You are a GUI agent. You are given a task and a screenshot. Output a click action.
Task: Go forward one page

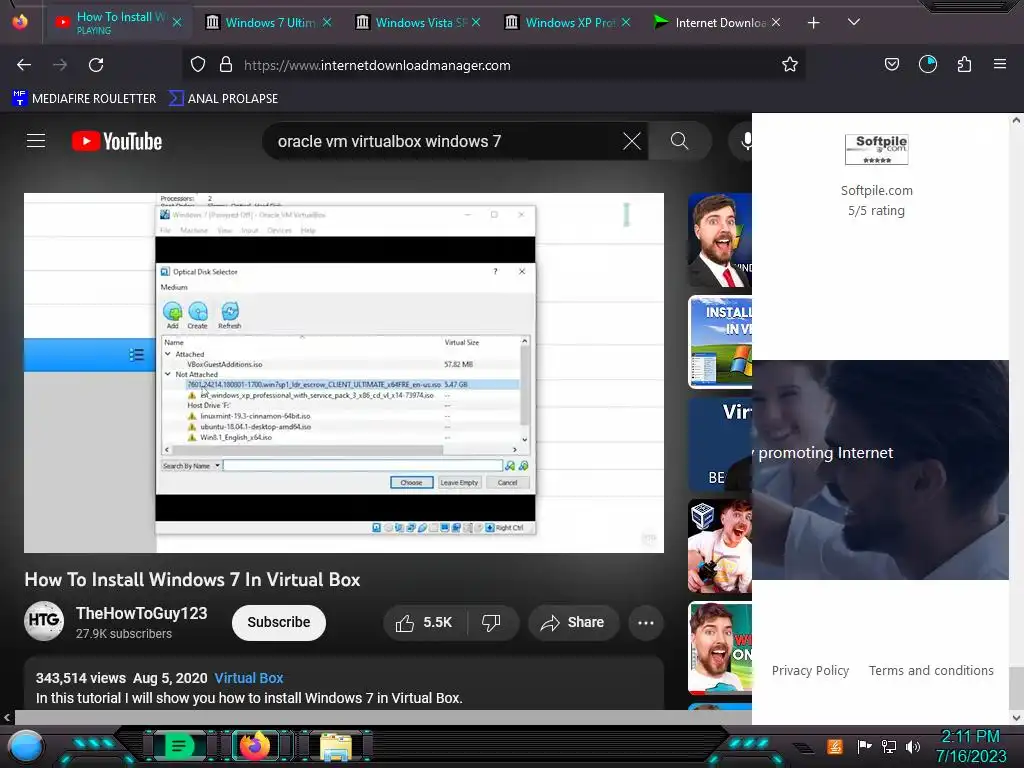click(x=60, y=65)
